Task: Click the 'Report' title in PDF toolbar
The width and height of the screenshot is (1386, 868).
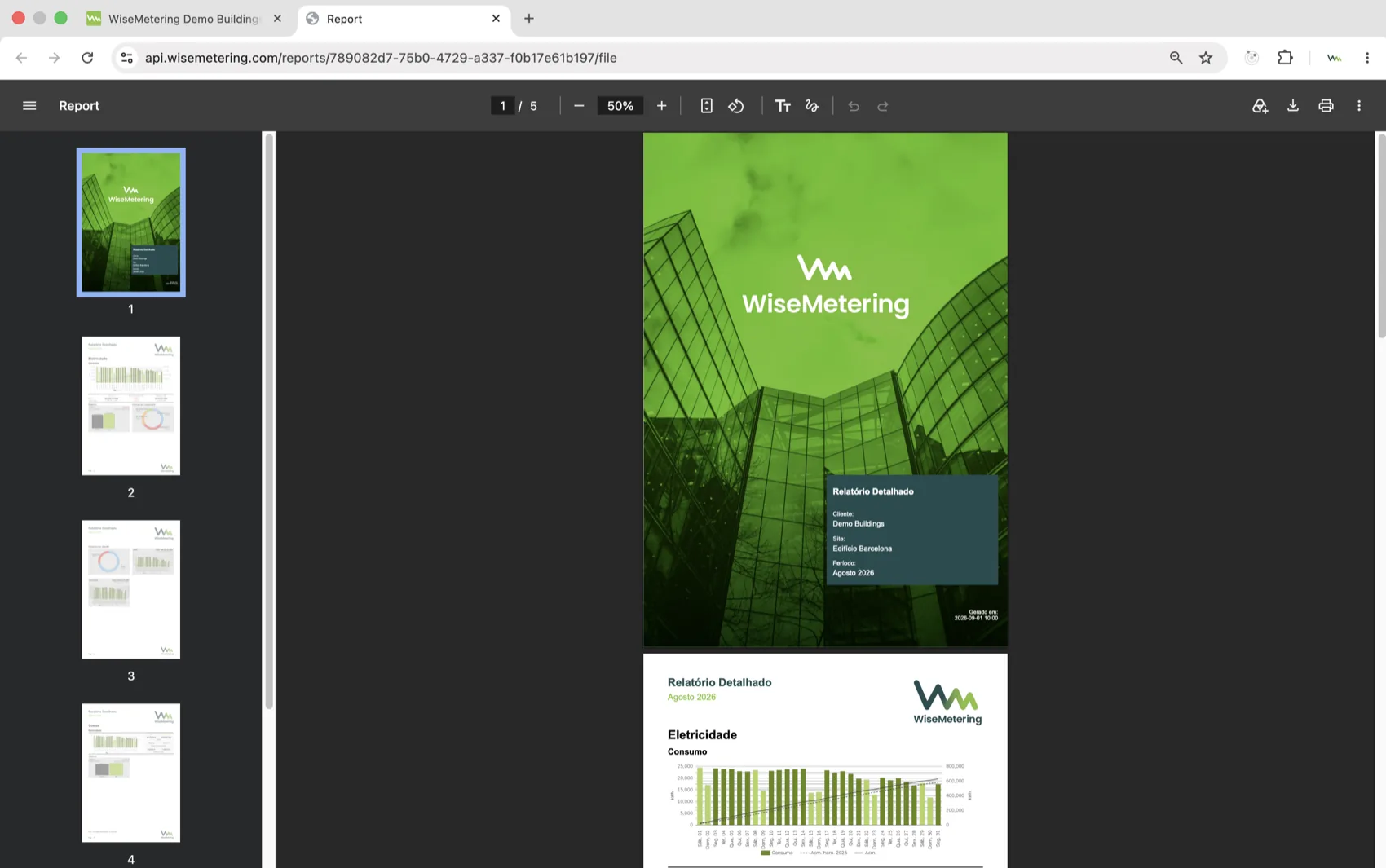Action: (x=79, y=106)
